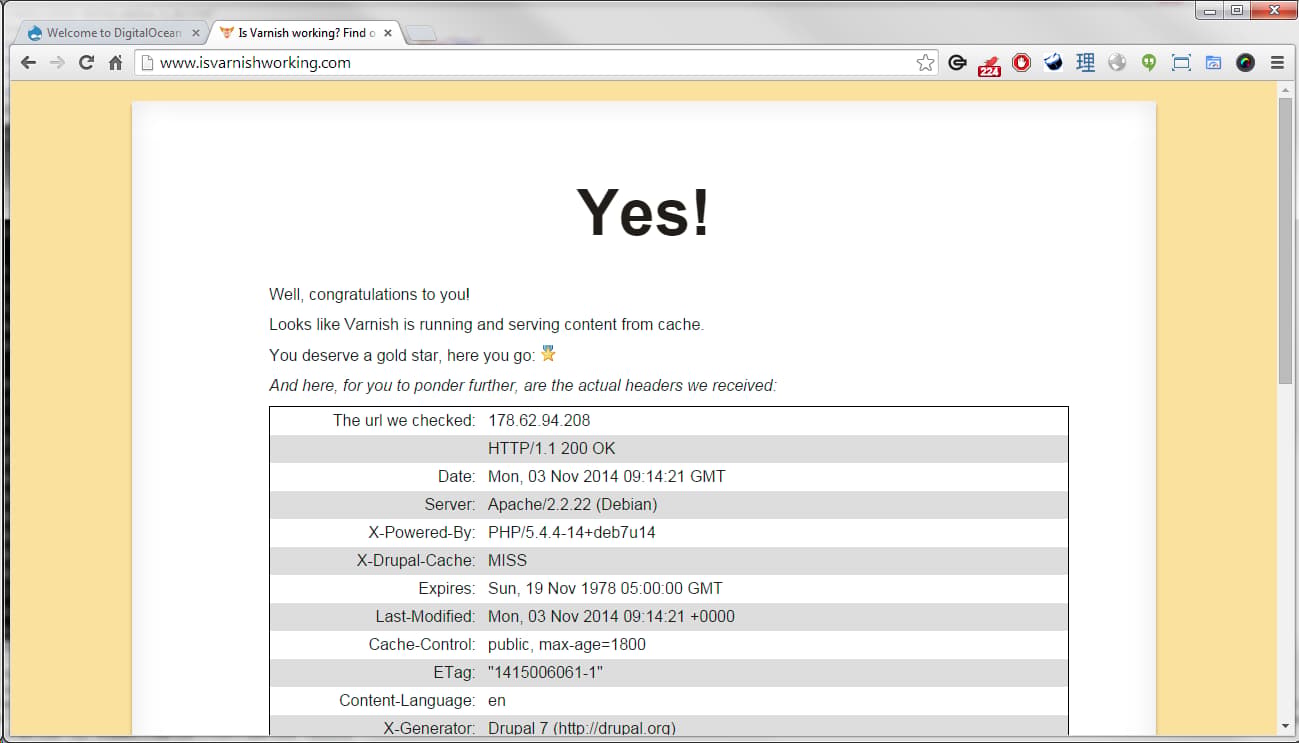
Task: Click the blue 理 character extension
Action: (1085, 63)
